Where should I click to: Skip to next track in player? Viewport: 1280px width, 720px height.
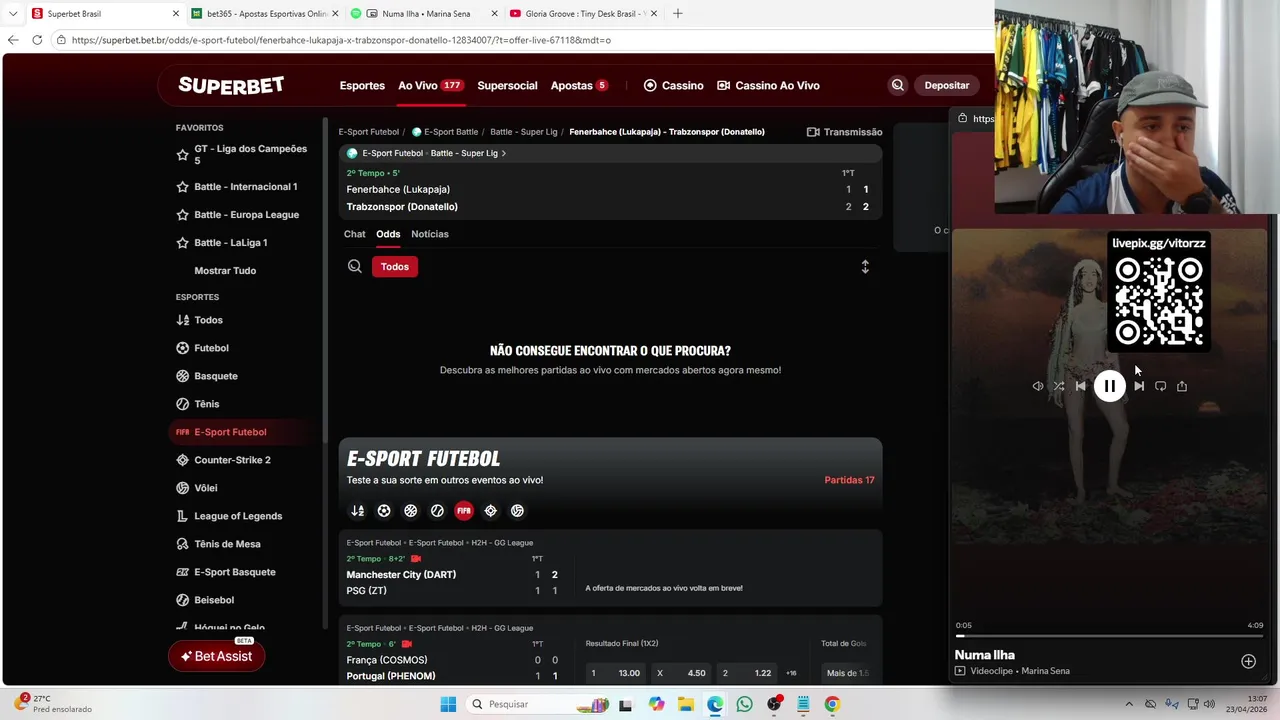tap(1139, 386)
